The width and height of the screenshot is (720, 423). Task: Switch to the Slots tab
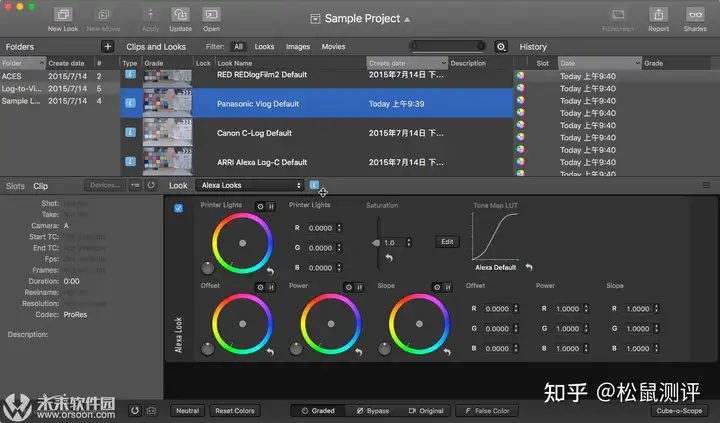pos(15,186)
